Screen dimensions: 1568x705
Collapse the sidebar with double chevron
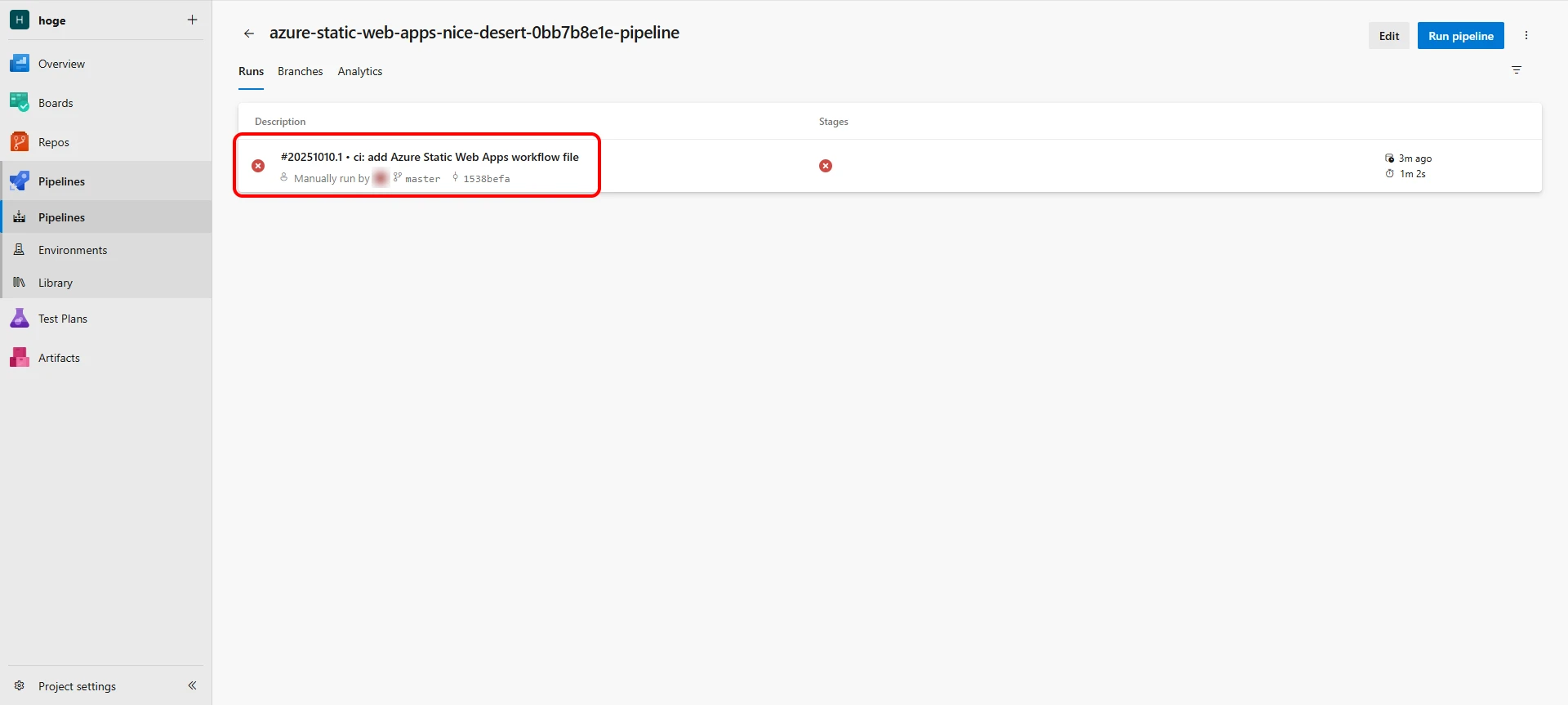point(193,685)
